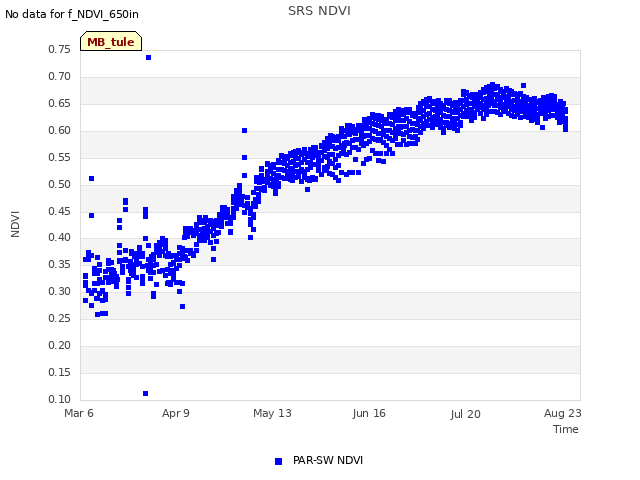640x480 pixels.
Task: Click the Jul 20 x-axis label
Action: click(x=466, y=414)
